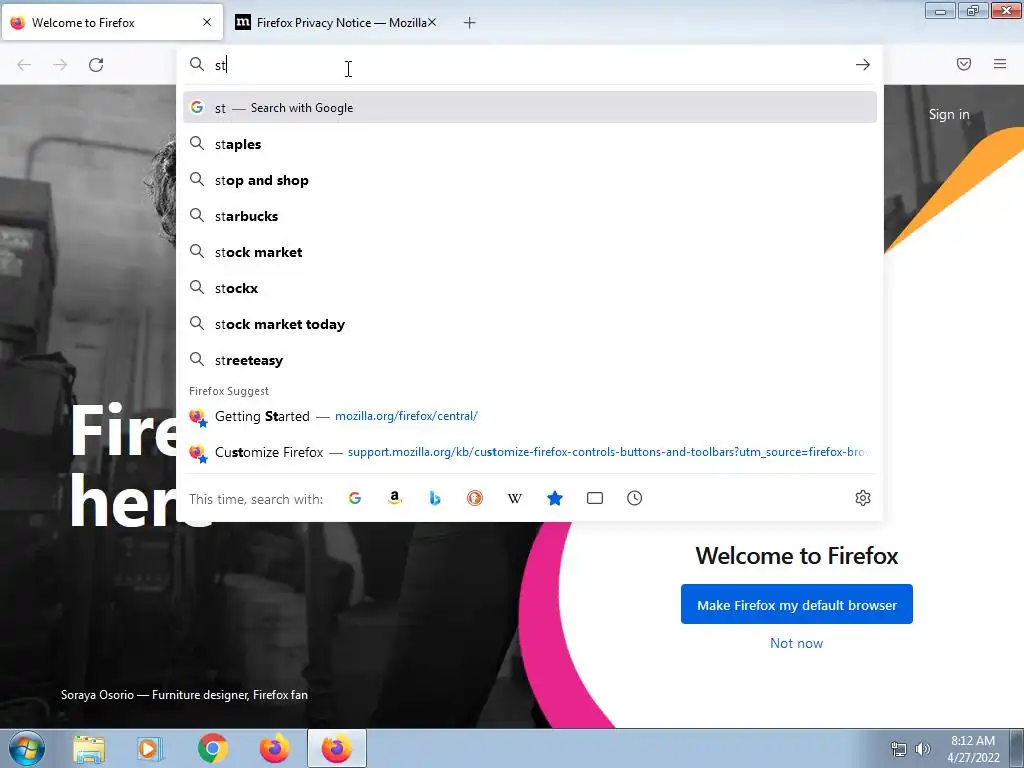This screenshot has height=768, width=1024.
Task: Select the 'streeteasy' suggestion
Action: [x=530, y=360]
